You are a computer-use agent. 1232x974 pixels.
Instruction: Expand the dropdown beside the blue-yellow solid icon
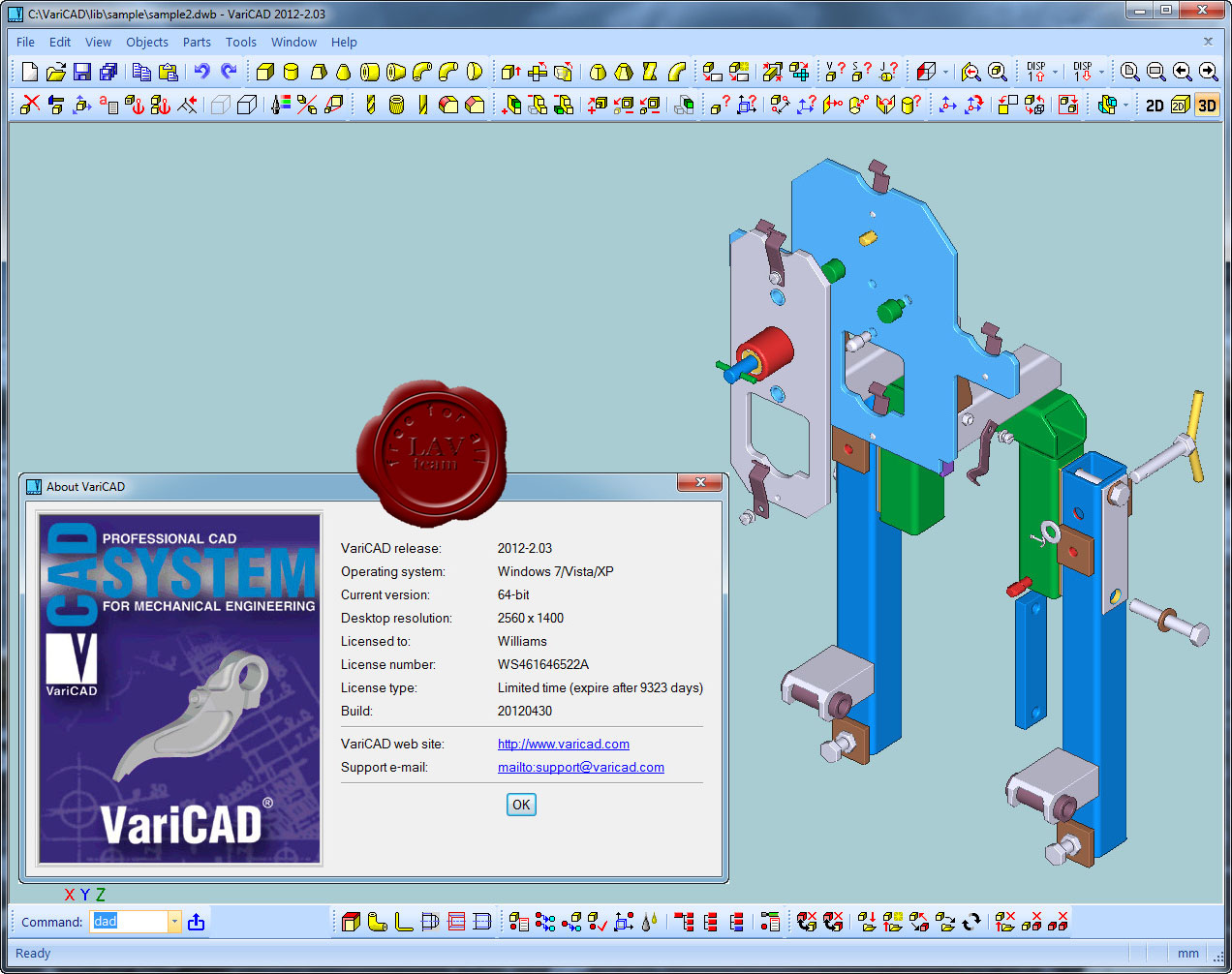coord(1125,105)
